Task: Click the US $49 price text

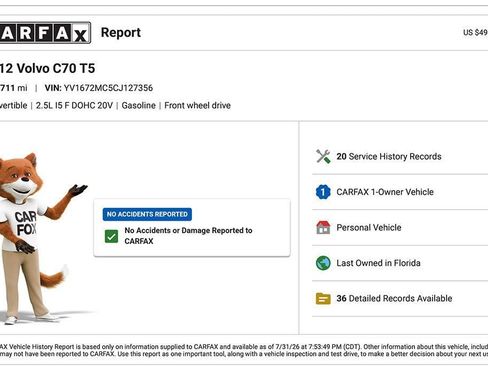Action: click(x=475, y=33)
